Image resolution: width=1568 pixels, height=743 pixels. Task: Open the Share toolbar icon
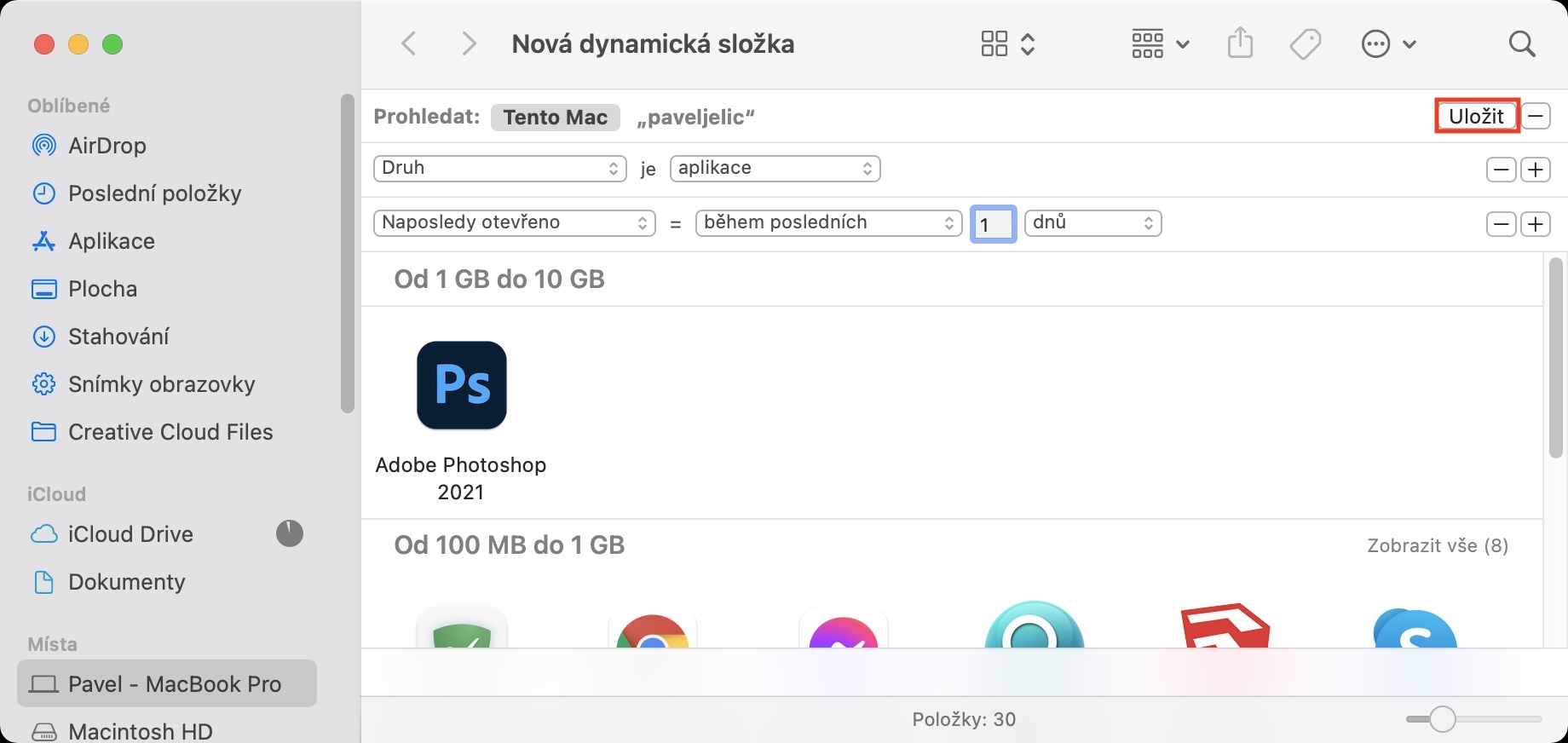point(1240,43)
